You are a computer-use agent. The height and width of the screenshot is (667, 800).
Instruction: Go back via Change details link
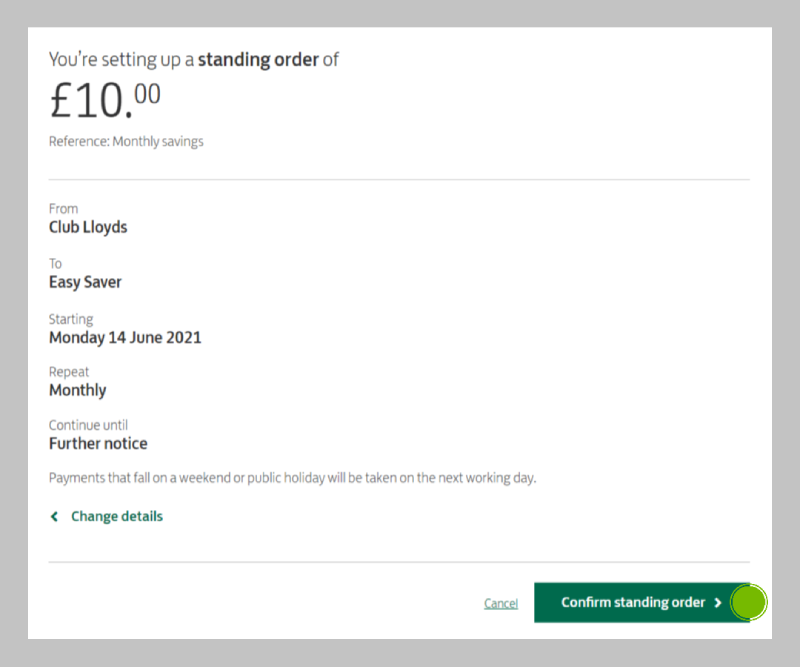click(107, 516)
